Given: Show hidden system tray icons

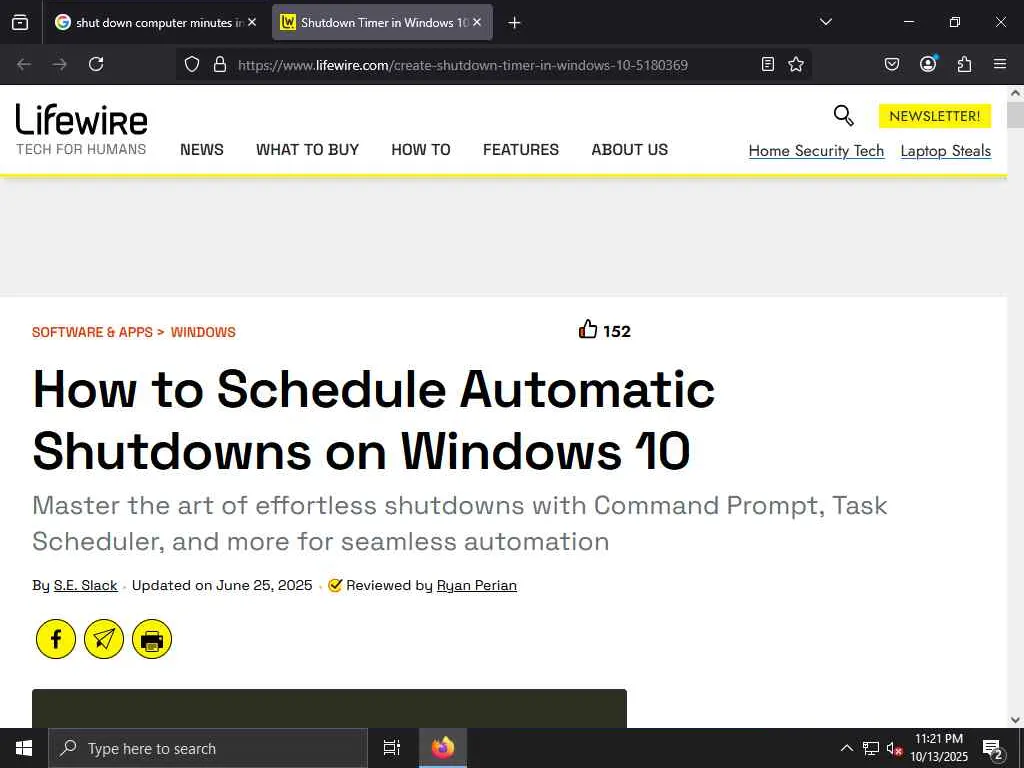Looking at the screenshot, I should (x=846, y=748).
